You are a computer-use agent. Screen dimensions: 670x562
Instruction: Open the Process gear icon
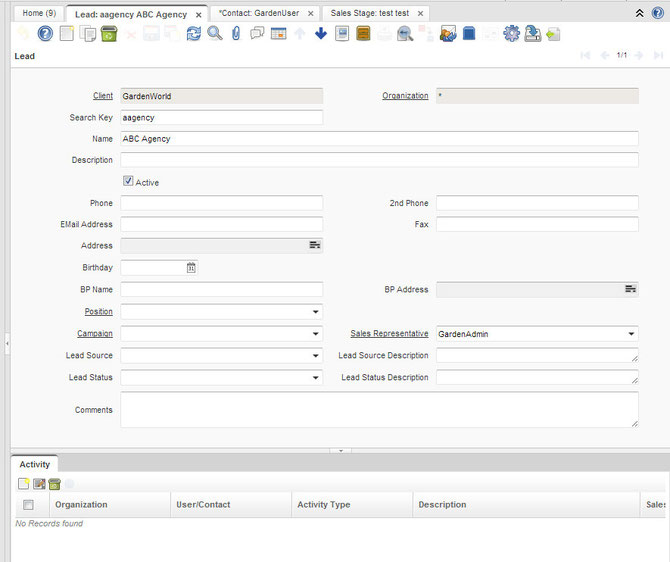click(511, 33)
